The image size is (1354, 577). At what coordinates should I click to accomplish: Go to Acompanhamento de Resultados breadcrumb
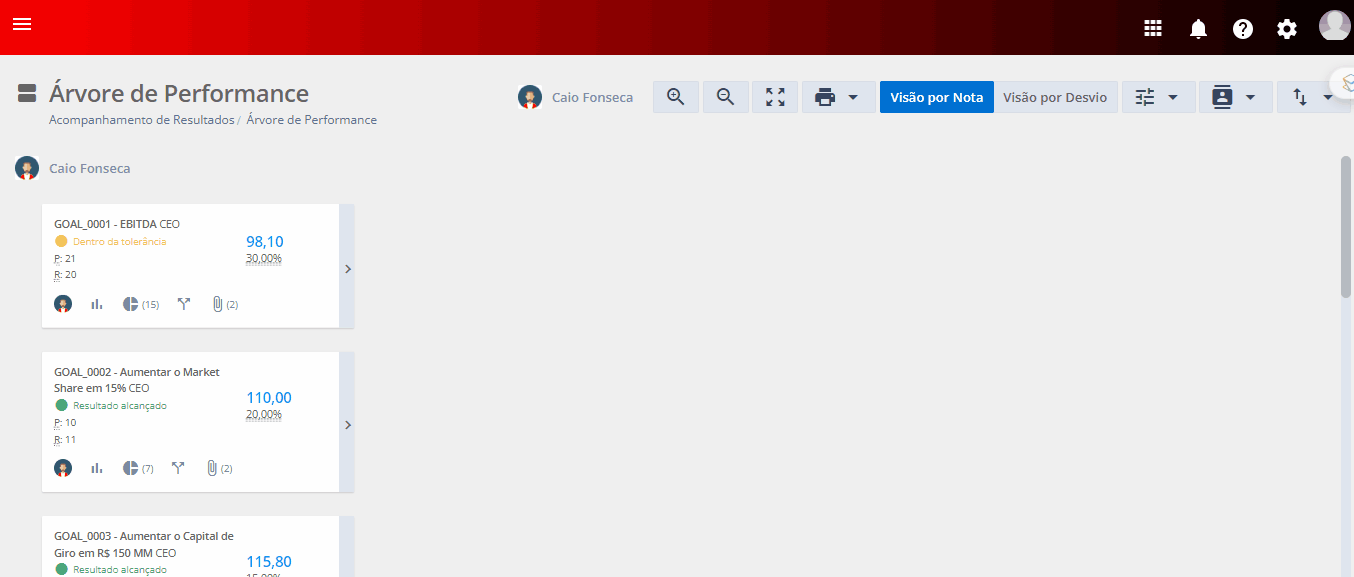141,120
